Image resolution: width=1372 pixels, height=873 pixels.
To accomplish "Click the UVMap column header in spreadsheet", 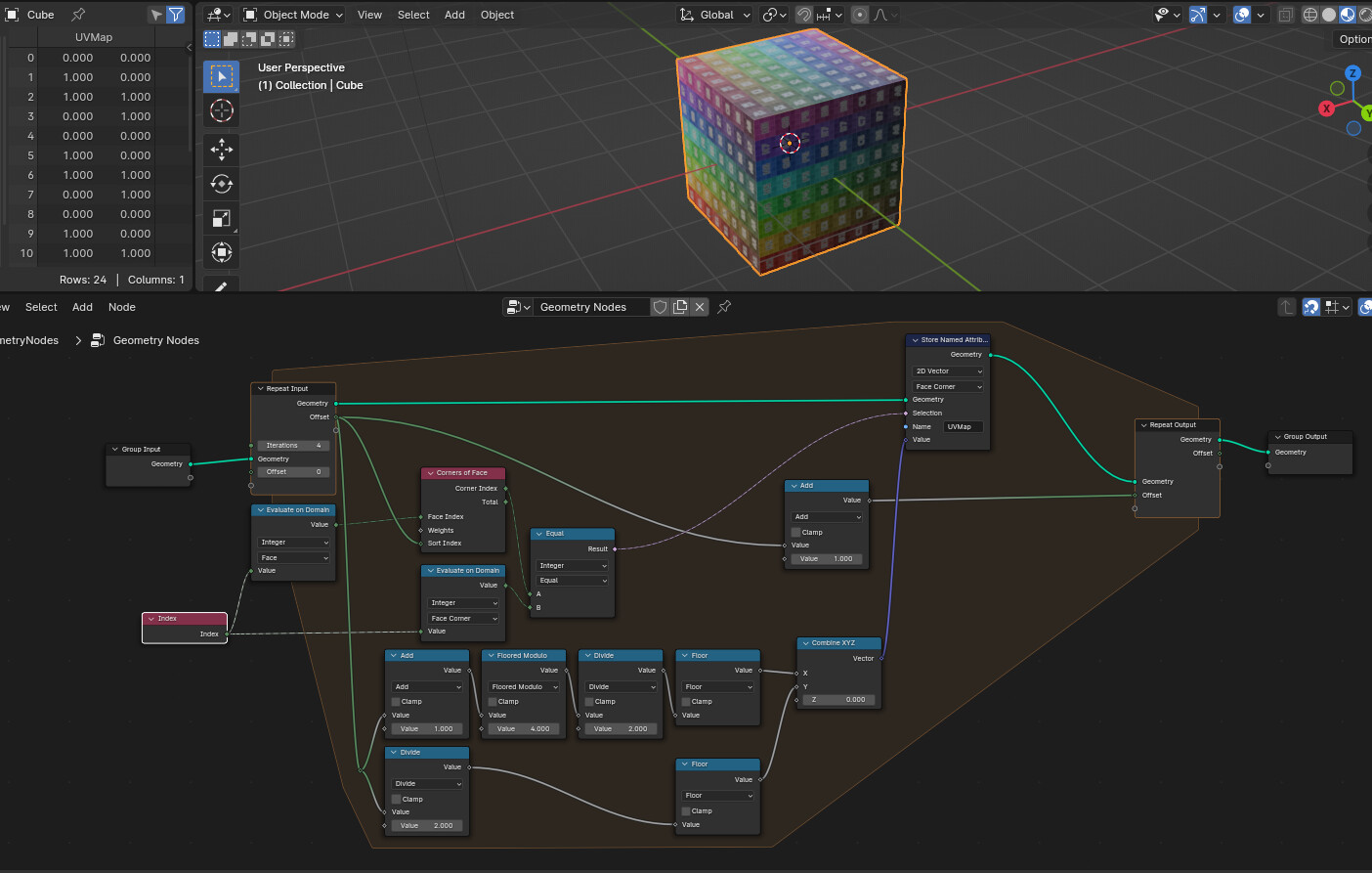I will point(94,37).
